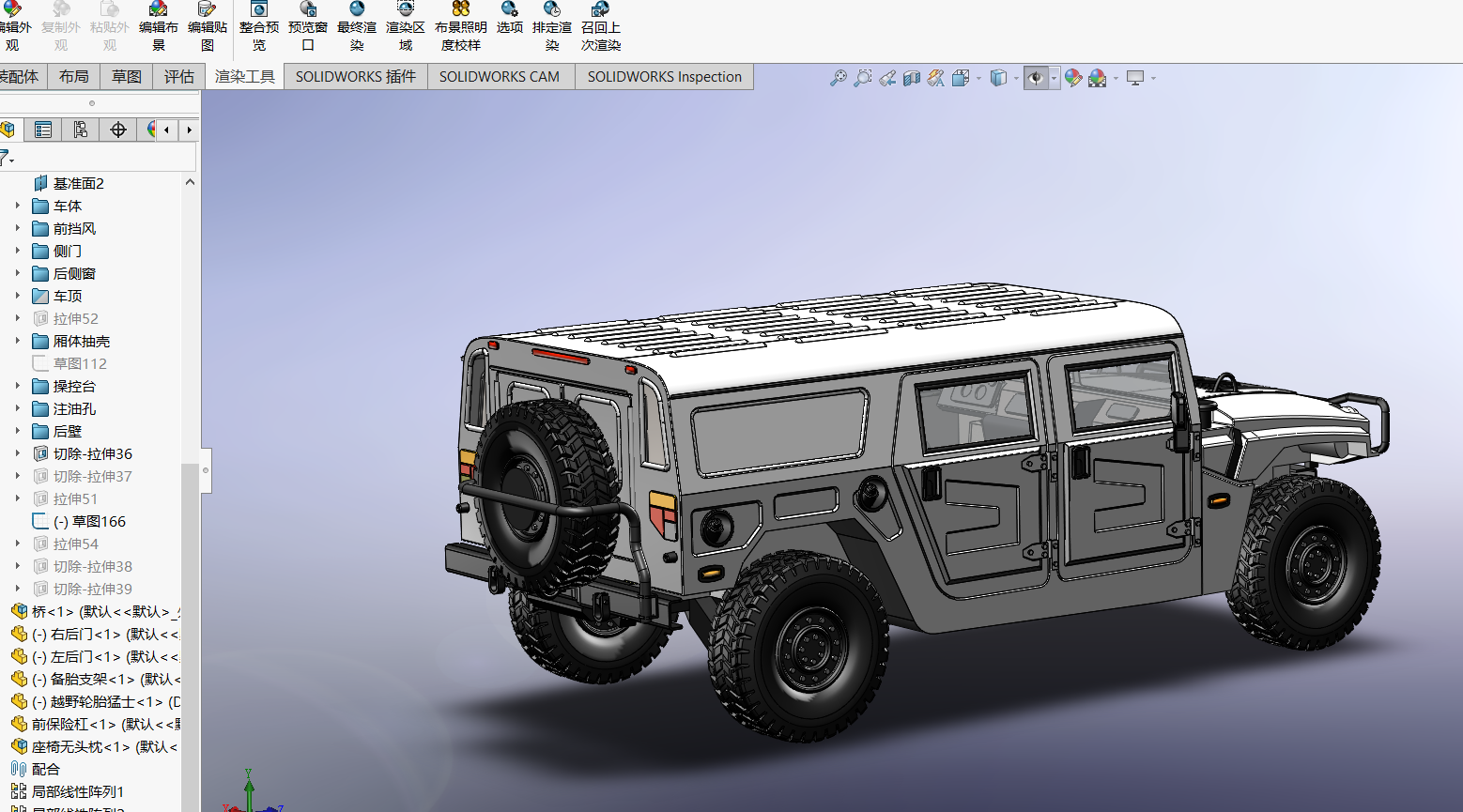This screenshot has width=1463, height=812.
Task: Click Dynamic Annotation Views icon
Action: pyautogui.click(x=936, y=78)
